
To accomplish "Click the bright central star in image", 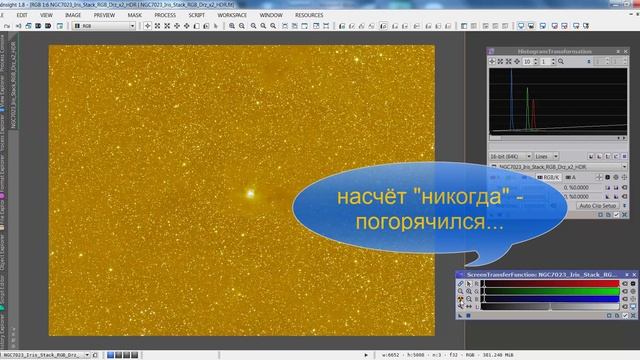I will 250,193.
